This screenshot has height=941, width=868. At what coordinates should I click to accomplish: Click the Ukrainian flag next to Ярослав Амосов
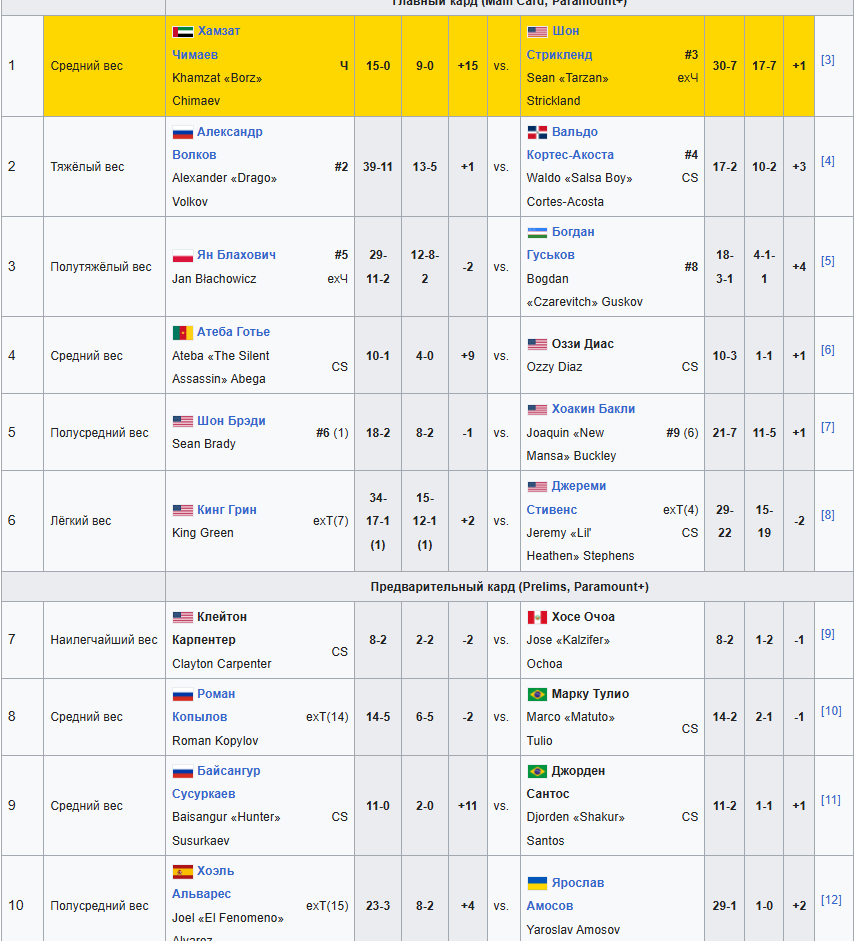pos(537,883)
